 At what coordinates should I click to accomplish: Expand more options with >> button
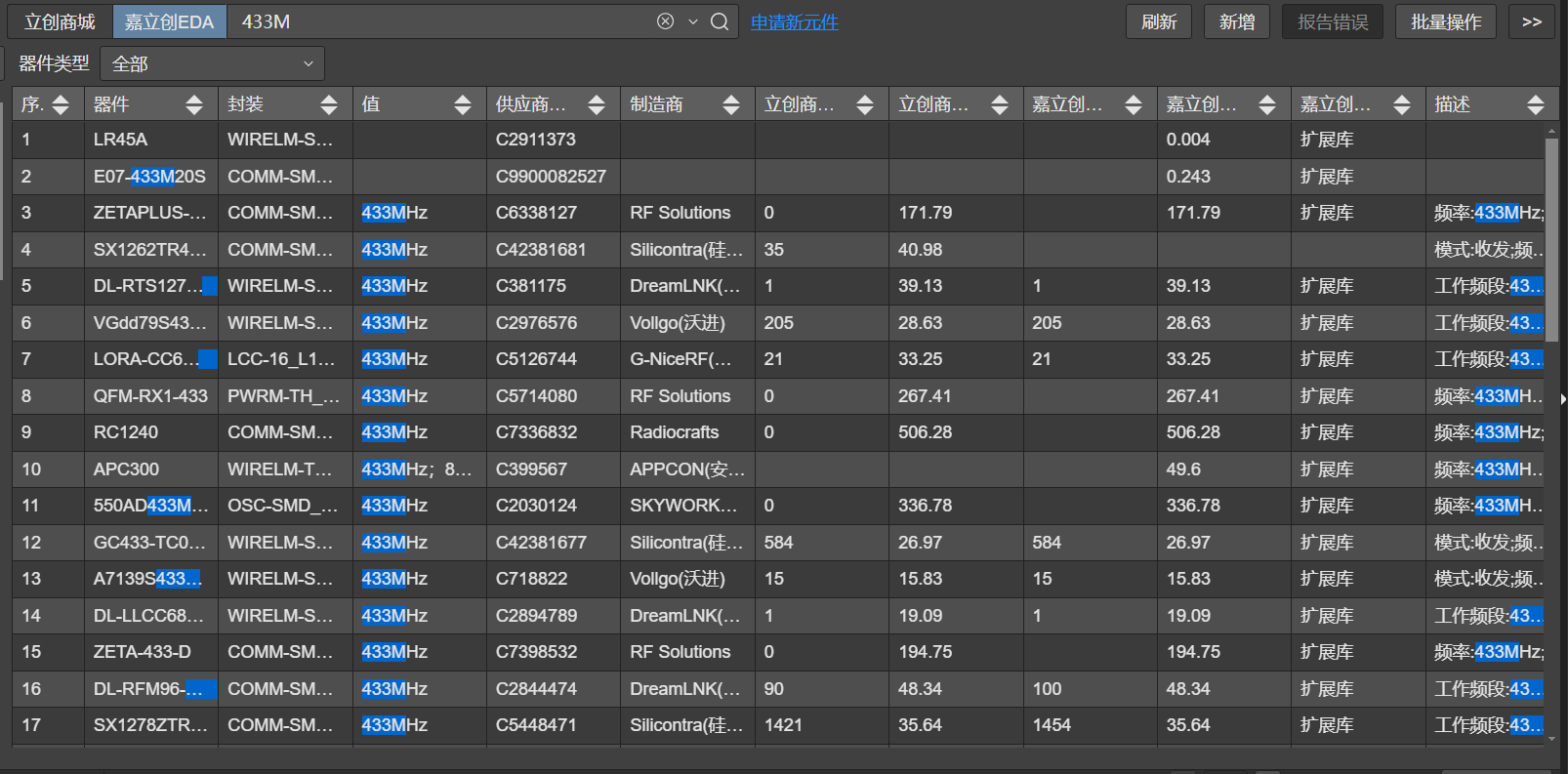point(1532,21)
